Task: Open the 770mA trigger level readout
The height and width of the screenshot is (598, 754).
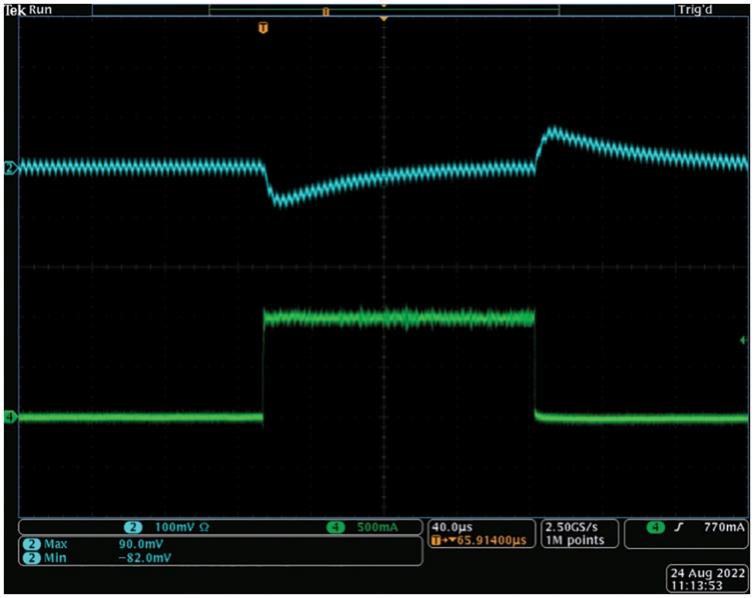Action: [723, 526]
